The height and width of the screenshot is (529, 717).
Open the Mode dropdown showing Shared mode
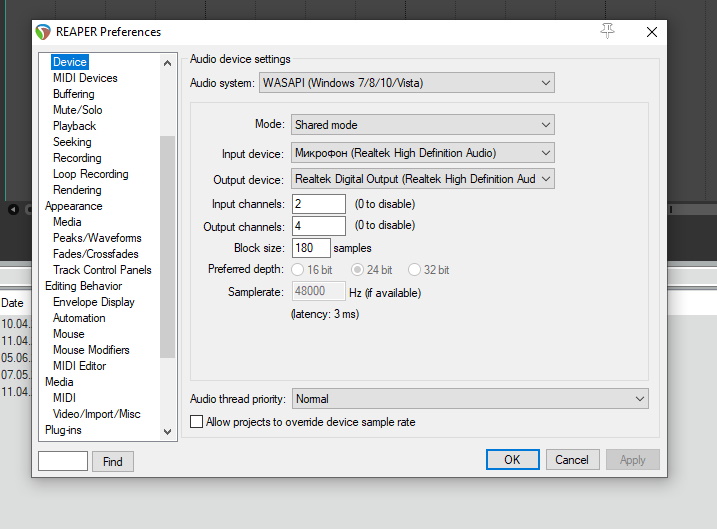423,124
